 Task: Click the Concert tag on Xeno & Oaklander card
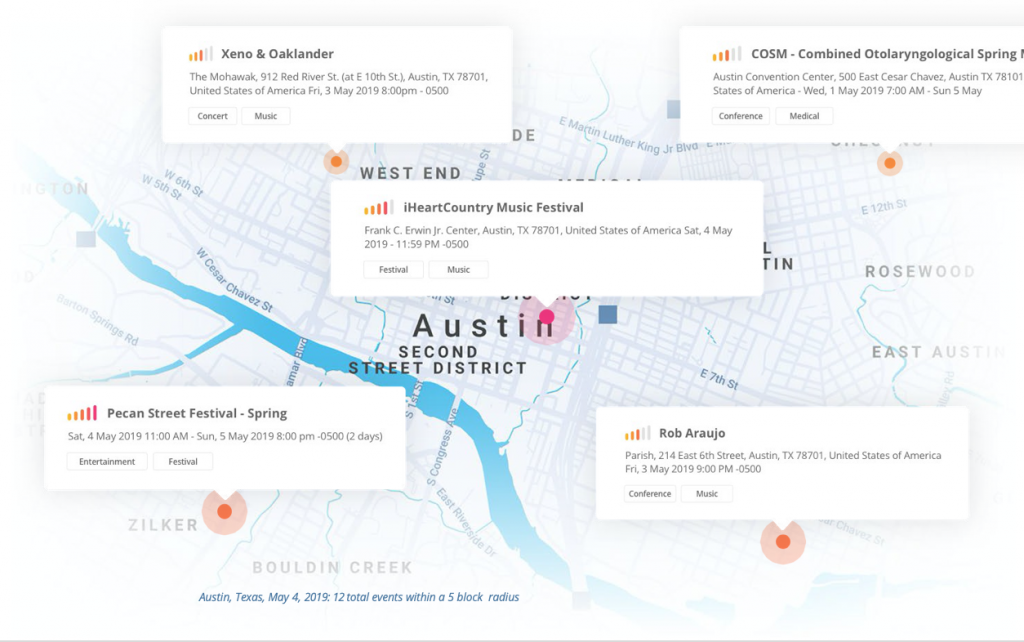pos(213,116)
